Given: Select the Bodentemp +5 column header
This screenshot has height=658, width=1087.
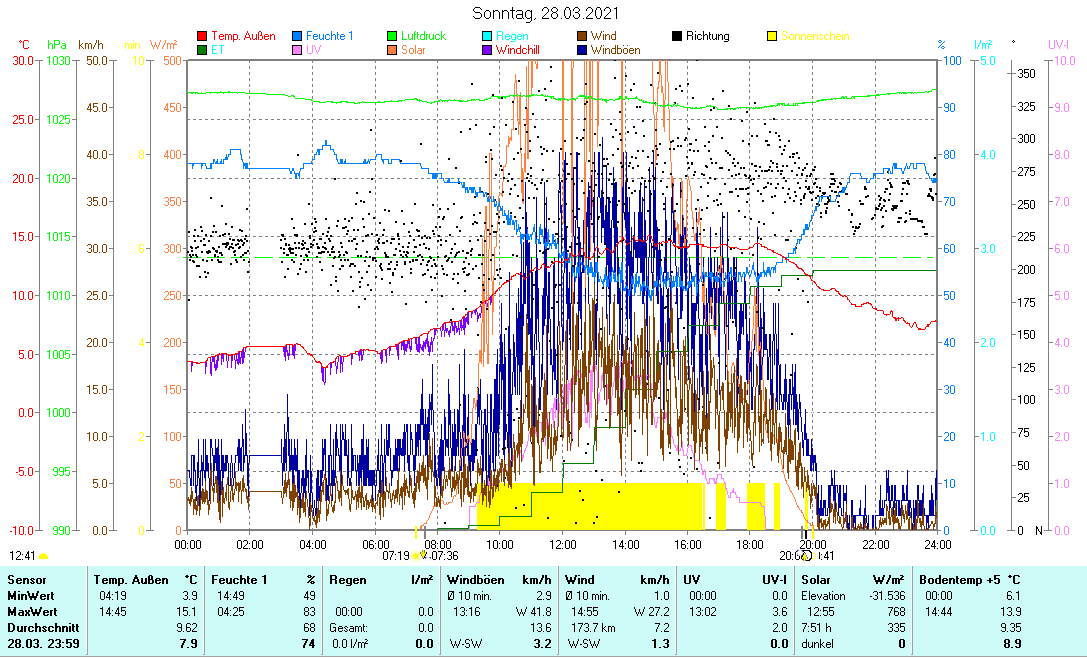Looking at the screenshot, I should pyautogui.click(x=970, y=579).
